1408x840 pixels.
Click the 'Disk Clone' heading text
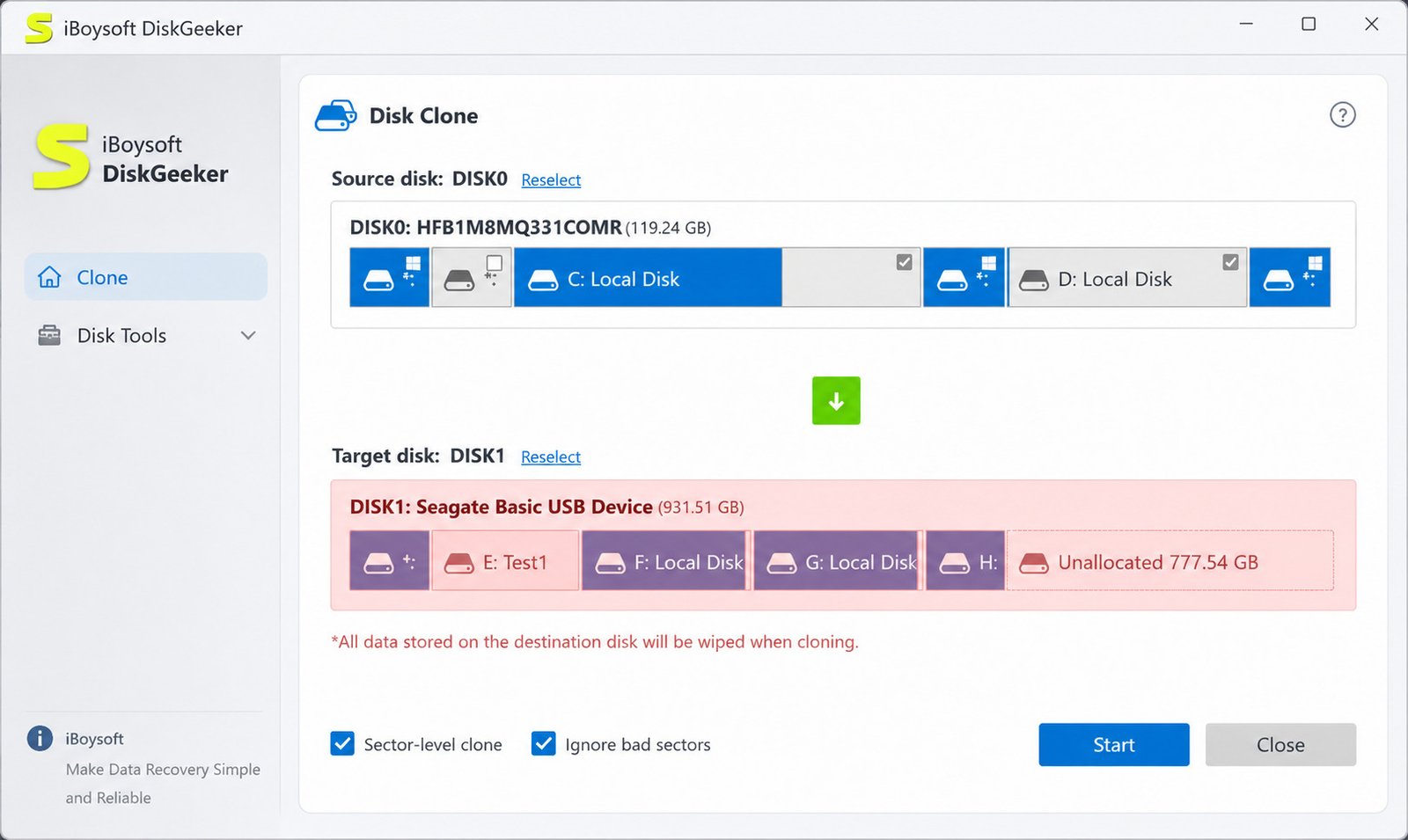tap(424, 116)
